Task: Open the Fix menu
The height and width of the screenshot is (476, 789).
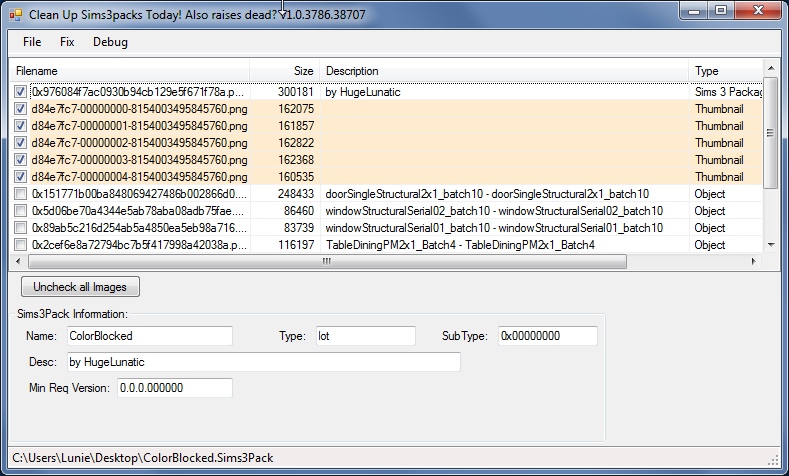Action: tap(67, 42)
